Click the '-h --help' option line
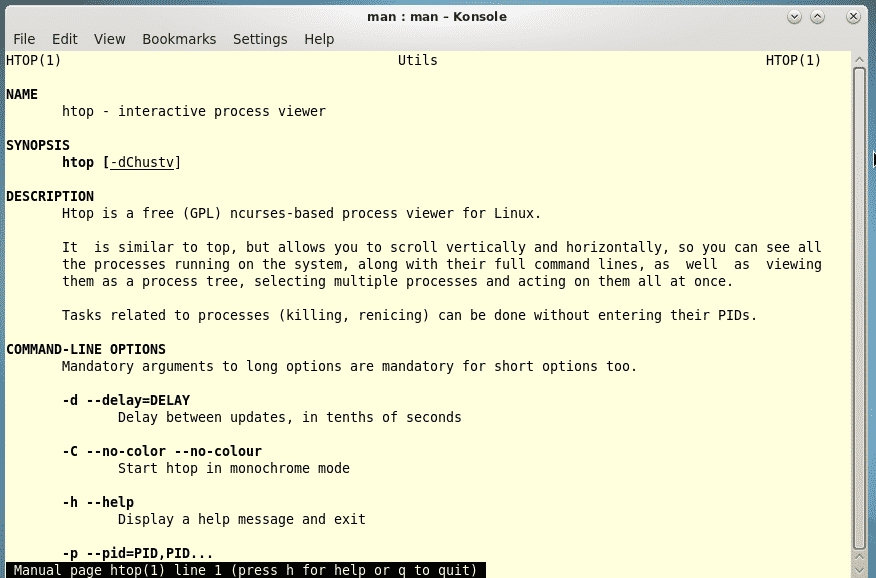Screen dimensions: 876x578 98,502
